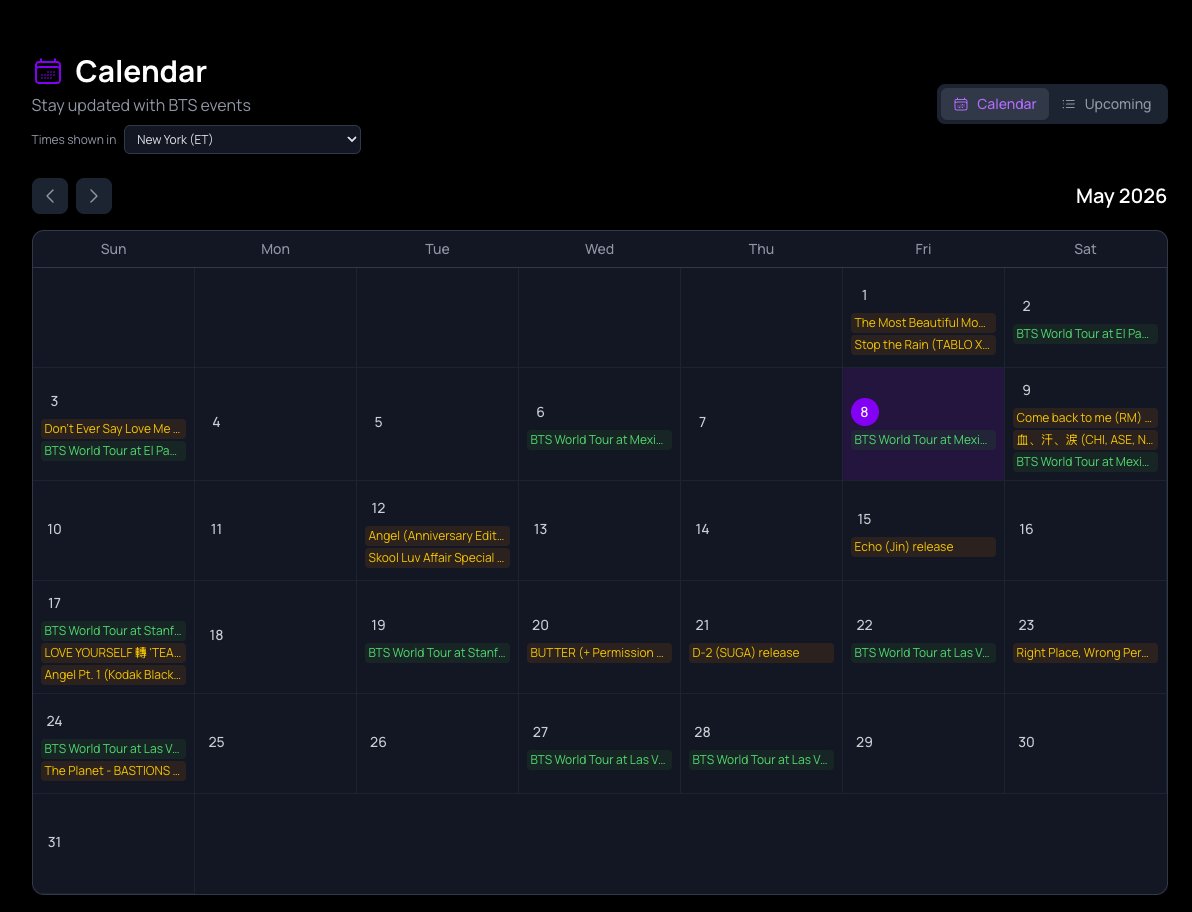Open 'The Planet - BASTIONS...' event
The width and height of the screenshot is (1192, 912).
[113, 771]
